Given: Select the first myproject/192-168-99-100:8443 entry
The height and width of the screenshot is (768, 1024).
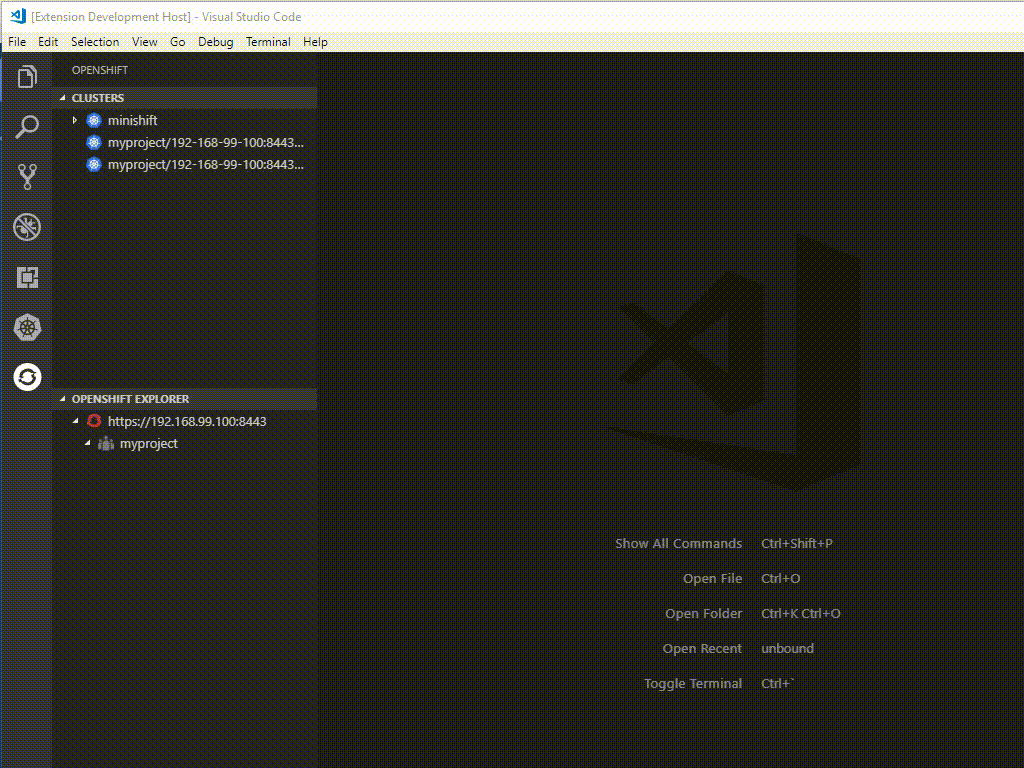Looking at the screenshot, I should click(207, 142).
